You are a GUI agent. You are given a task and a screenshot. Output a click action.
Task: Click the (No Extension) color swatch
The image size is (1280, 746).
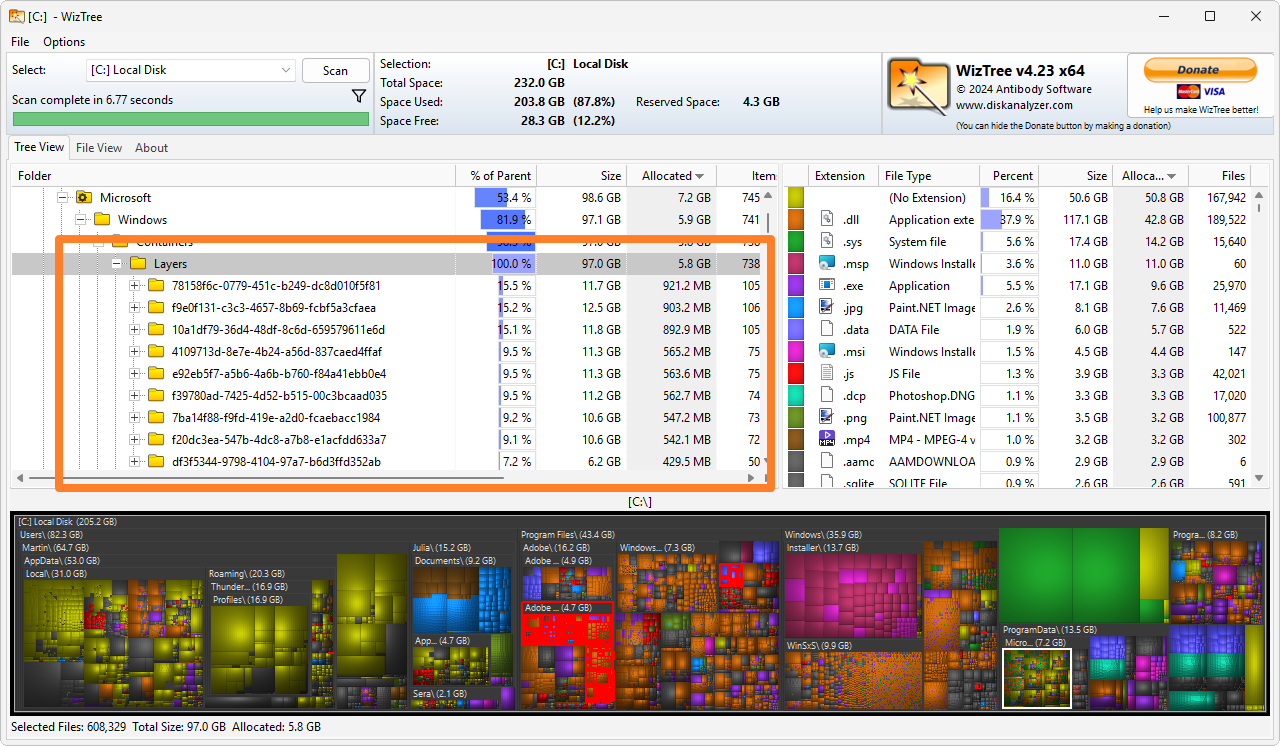tap(796, 197)
